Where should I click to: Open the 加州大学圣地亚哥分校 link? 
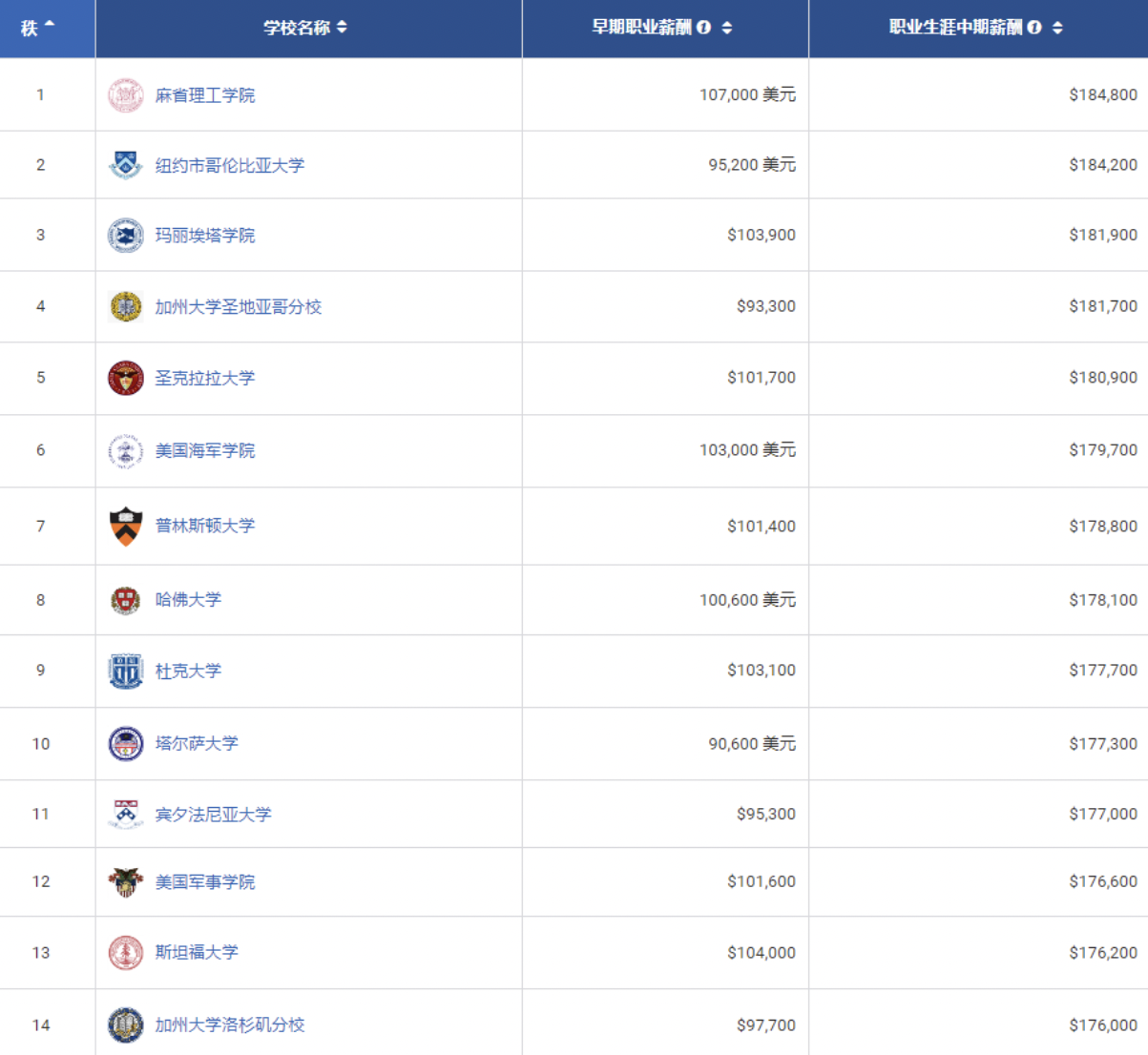239,306
